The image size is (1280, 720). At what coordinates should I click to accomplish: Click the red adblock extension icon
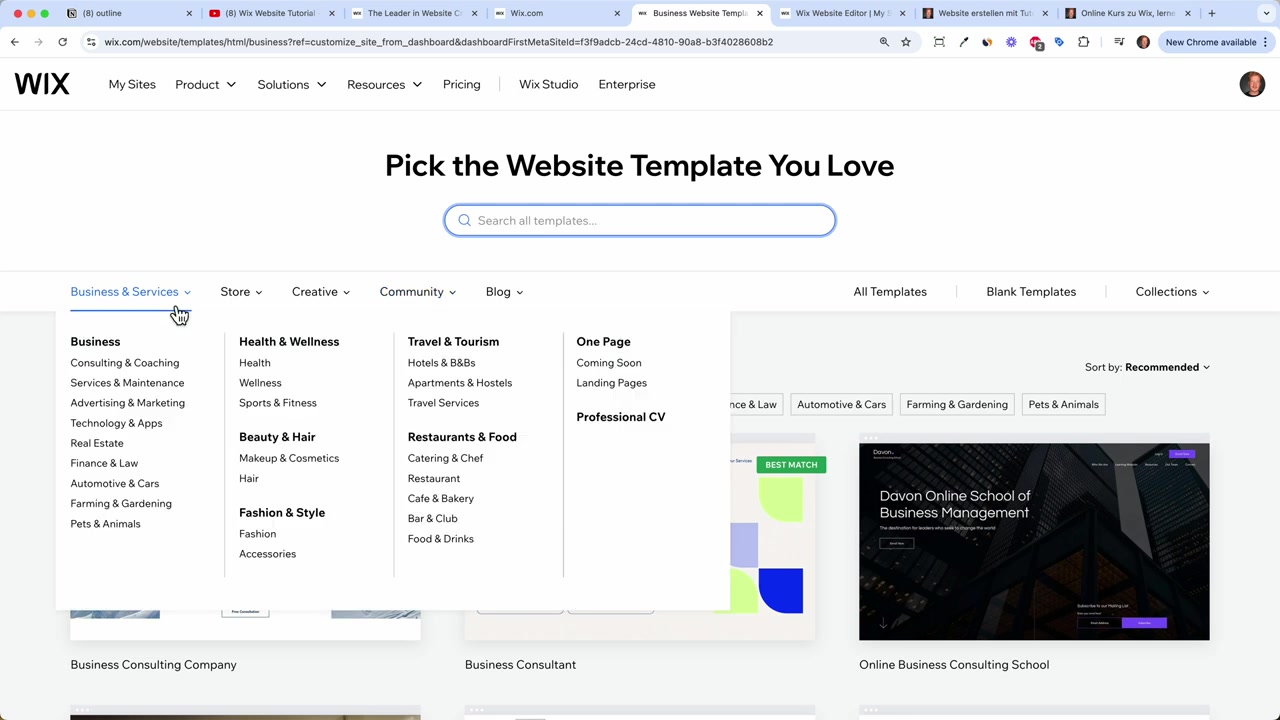click(1036, 43)
